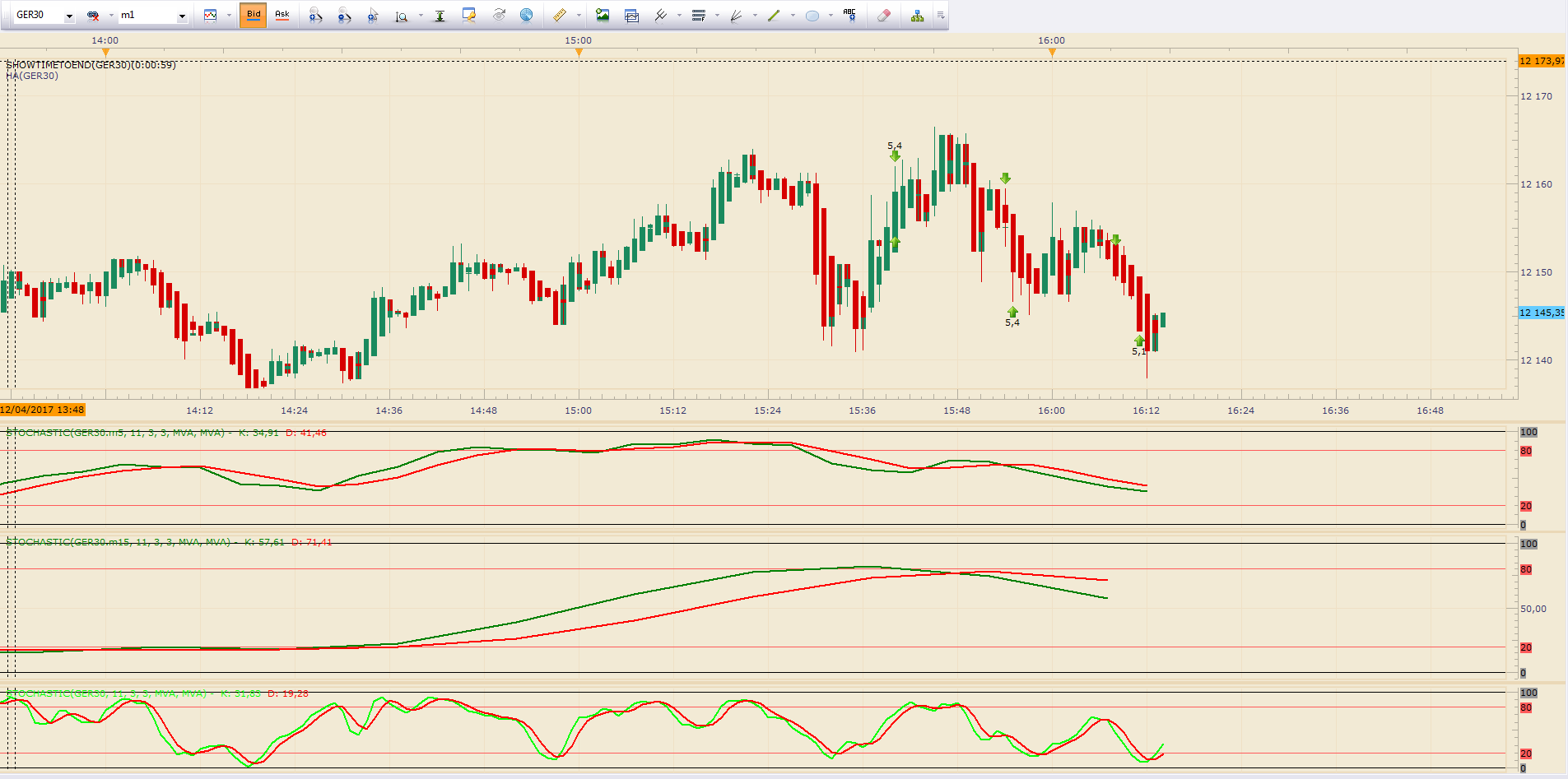The width and height of the screenshot is (1568, 779).
Task: Select the pitchfork drawing tool
Action: [x=660, y=16]
